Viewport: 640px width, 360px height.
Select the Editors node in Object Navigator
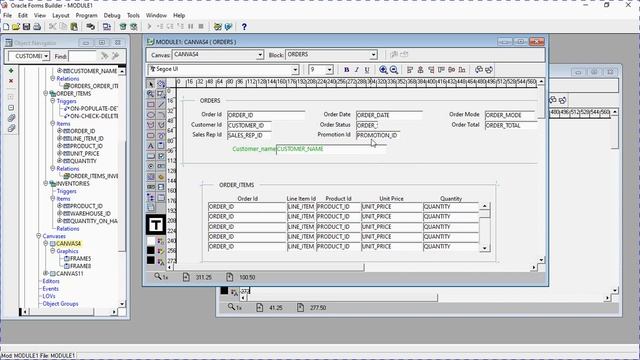(x=51, y=281)
